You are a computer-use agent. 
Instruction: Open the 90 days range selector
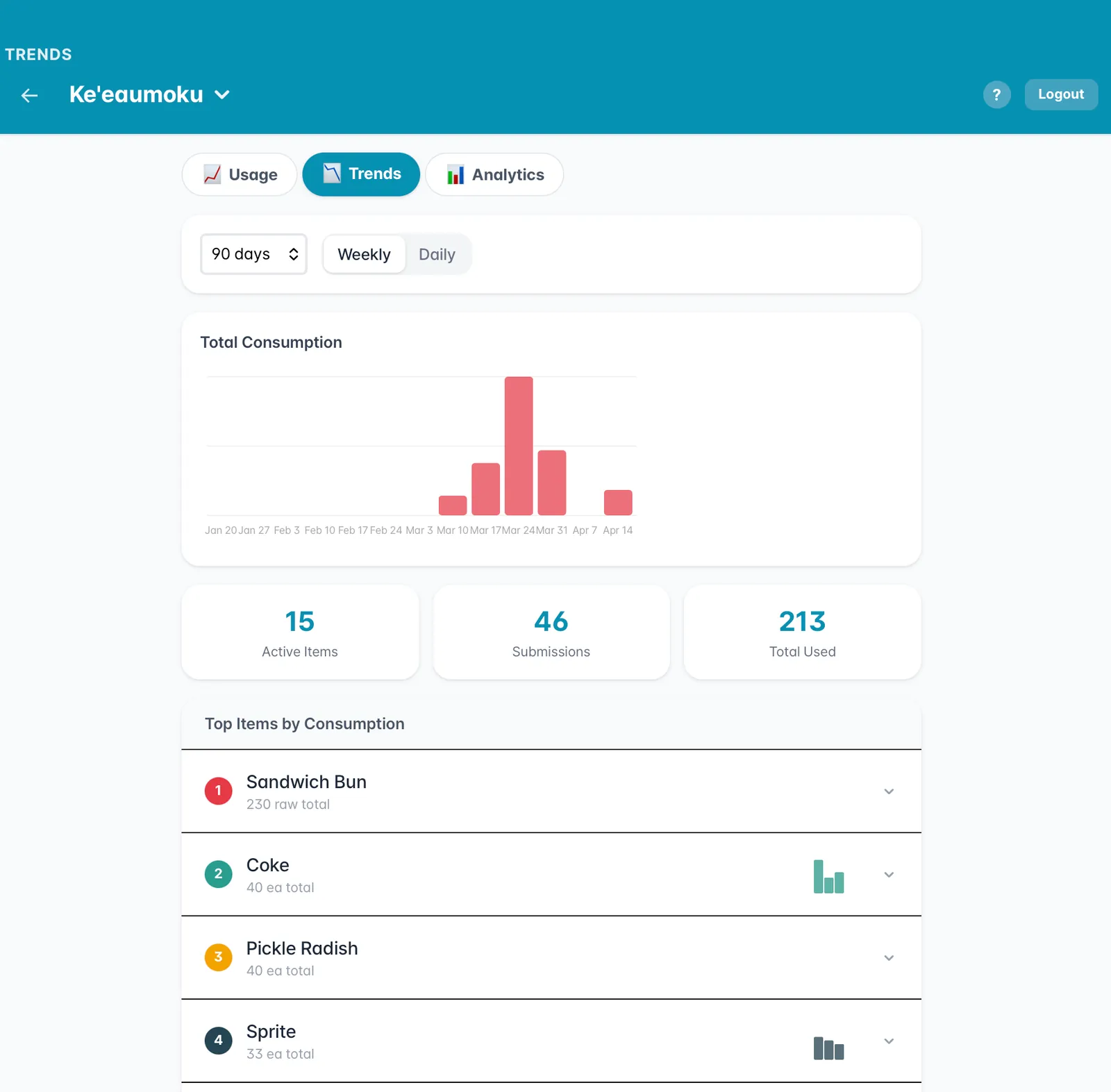click(x=253, y=254)
